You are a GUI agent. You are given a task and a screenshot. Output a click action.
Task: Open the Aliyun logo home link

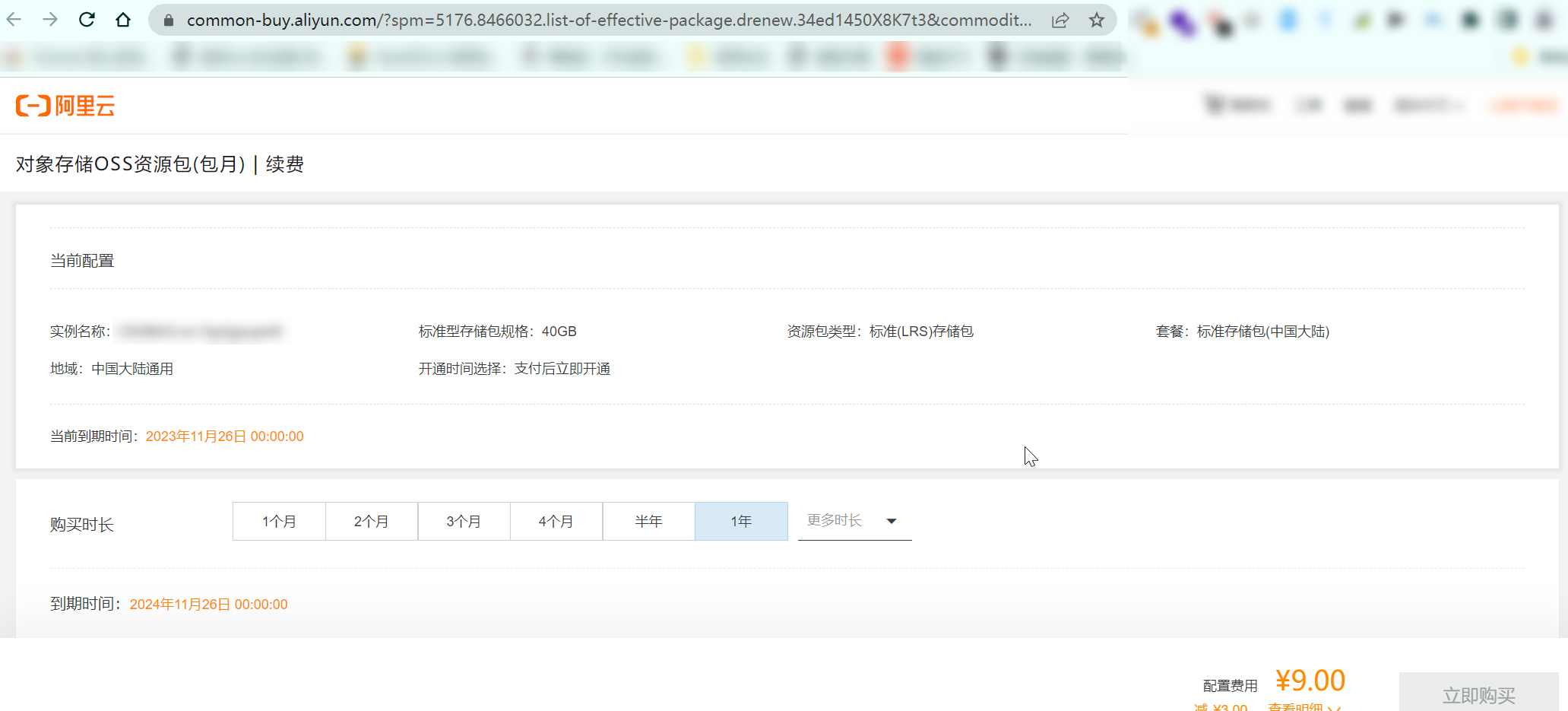coord(65,106)
